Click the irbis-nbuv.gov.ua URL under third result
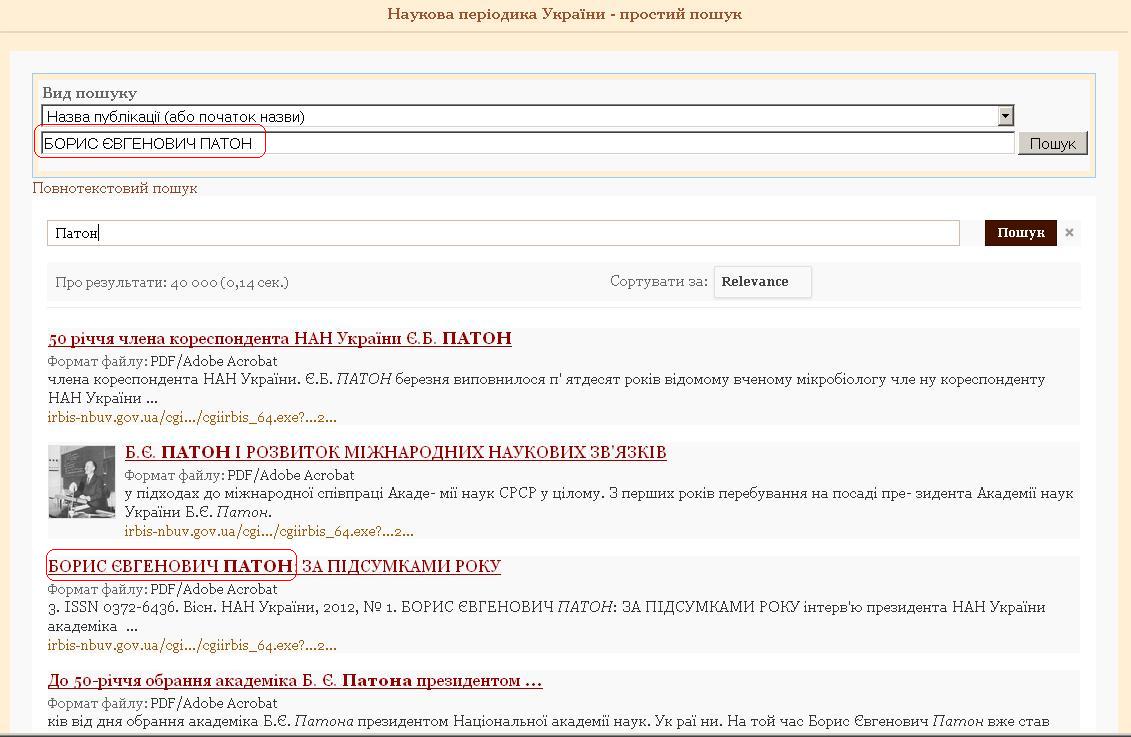This screenshot has width=1131, height=737. (191, 645)
